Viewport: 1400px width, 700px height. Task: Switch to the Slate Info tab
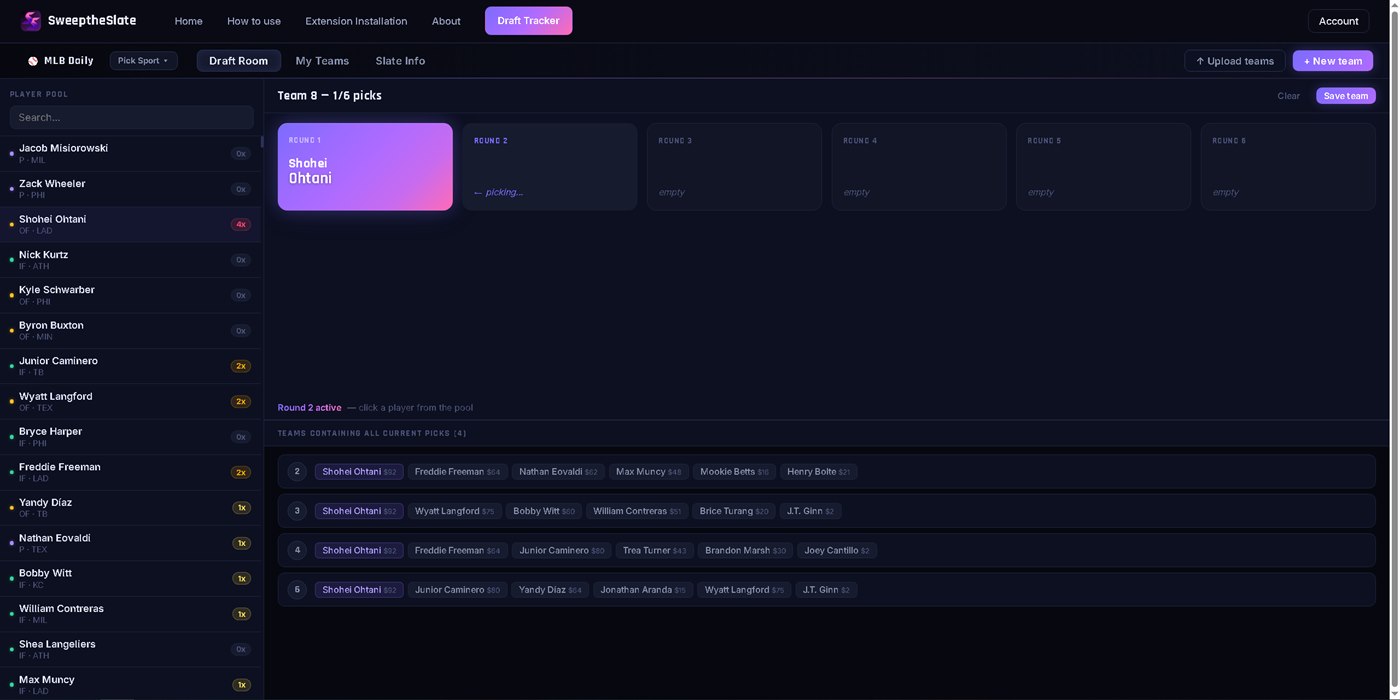[400, 61]
